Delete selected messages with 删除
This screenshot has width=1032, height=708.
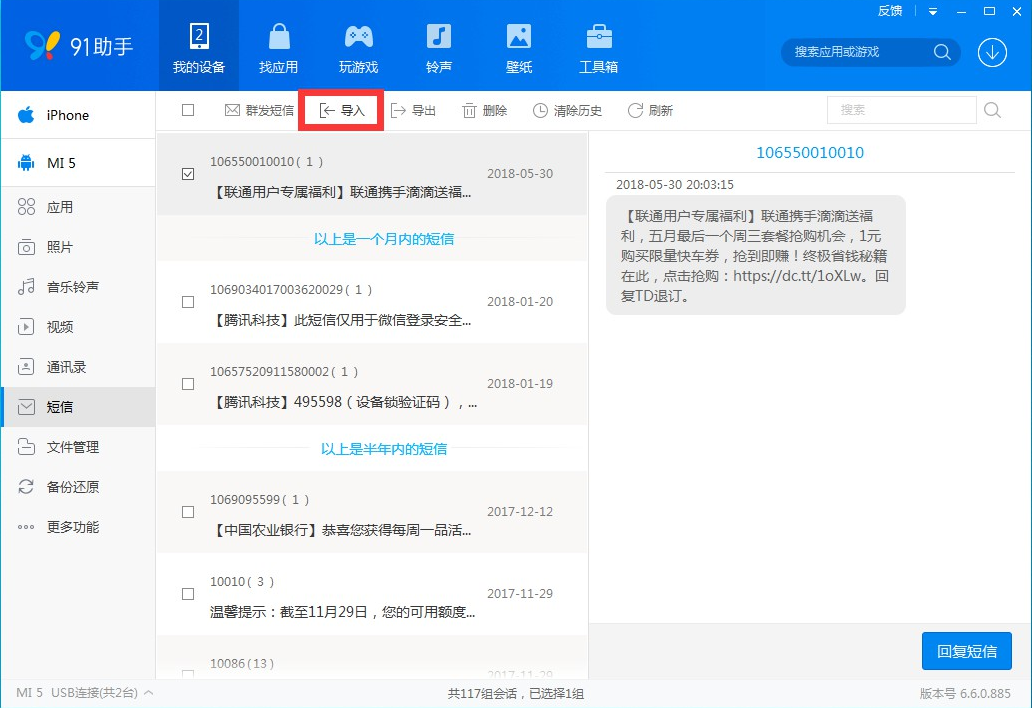point(484,111)
